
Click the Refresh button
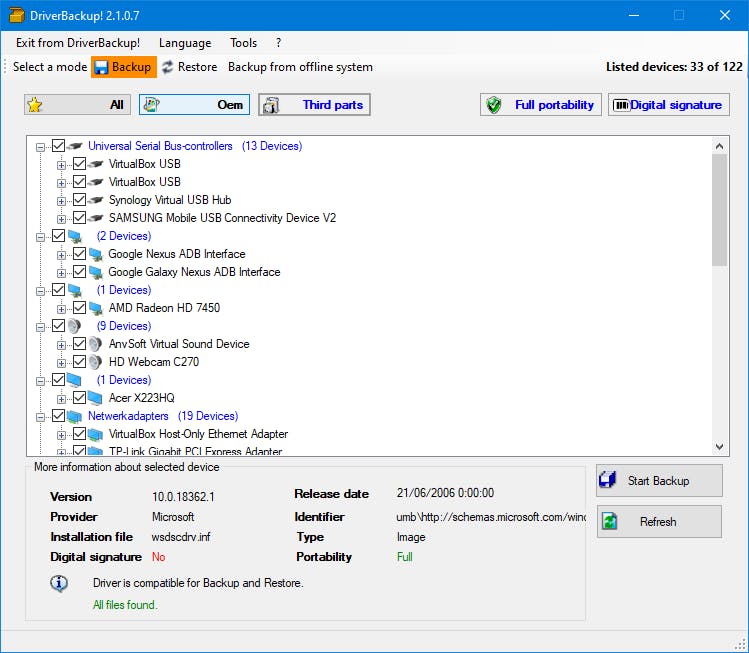[x=659, y=522]
